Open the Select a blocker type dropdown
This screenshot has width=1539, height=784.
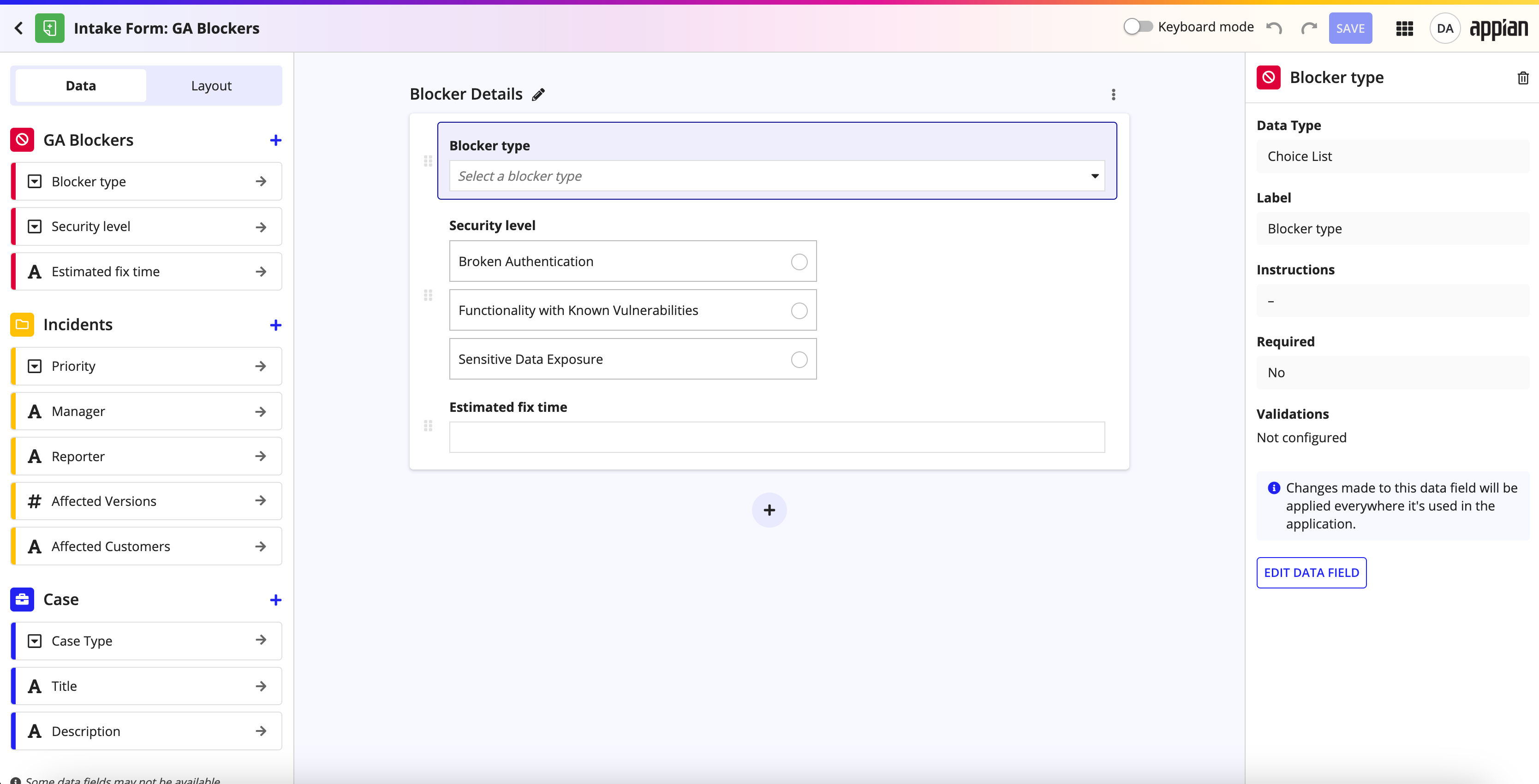pos(777,176)
